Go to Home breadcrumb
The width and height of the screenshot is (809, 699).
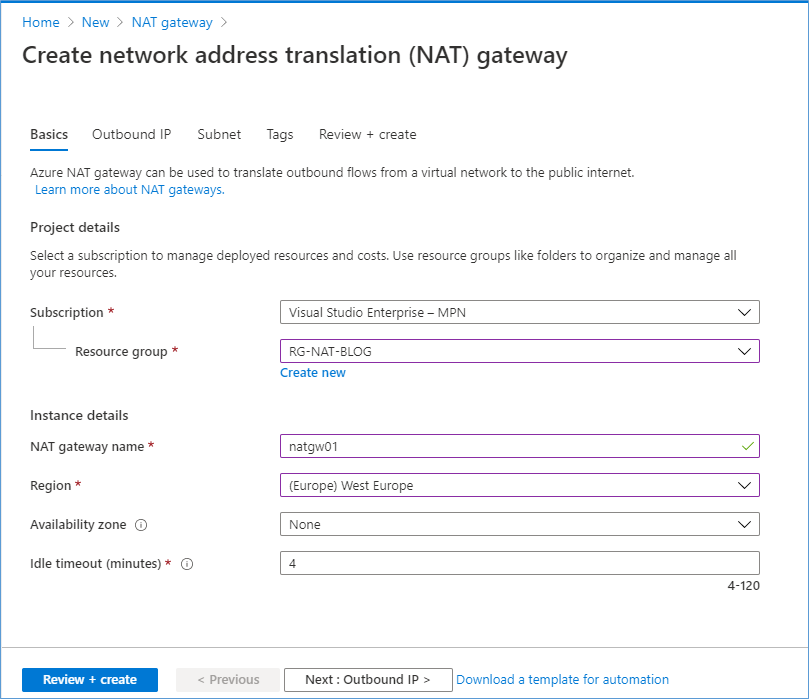click(41, 23)
